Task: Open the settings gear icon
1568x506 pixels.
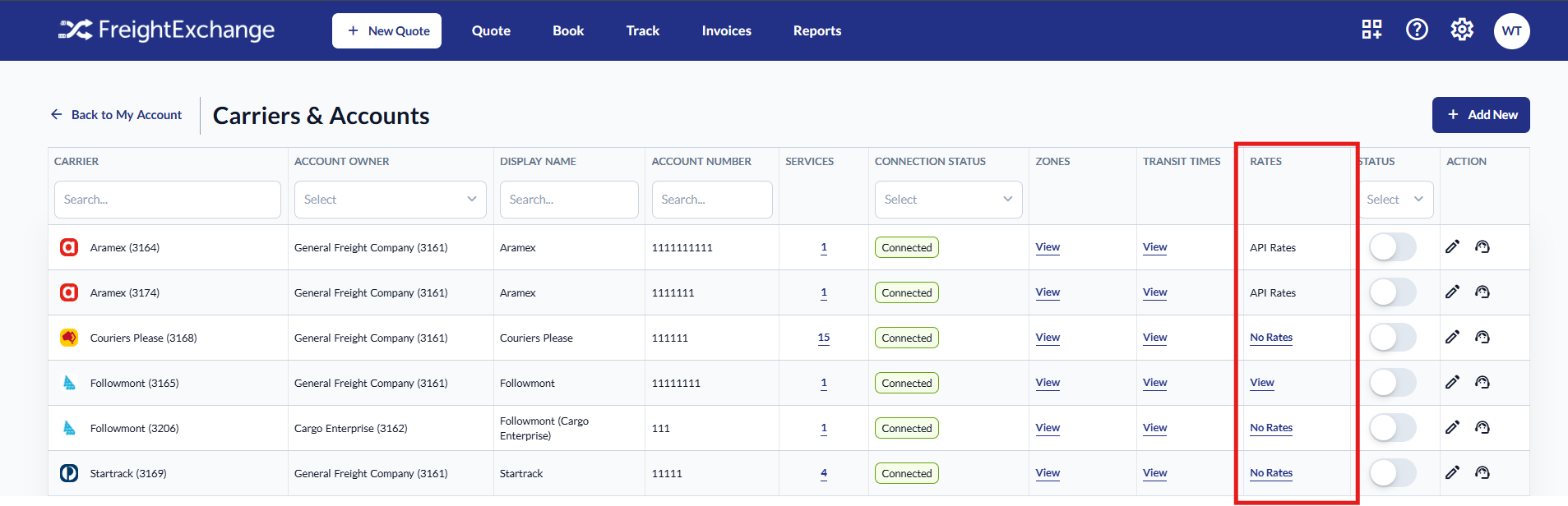Action: (x=1462, y=30)
